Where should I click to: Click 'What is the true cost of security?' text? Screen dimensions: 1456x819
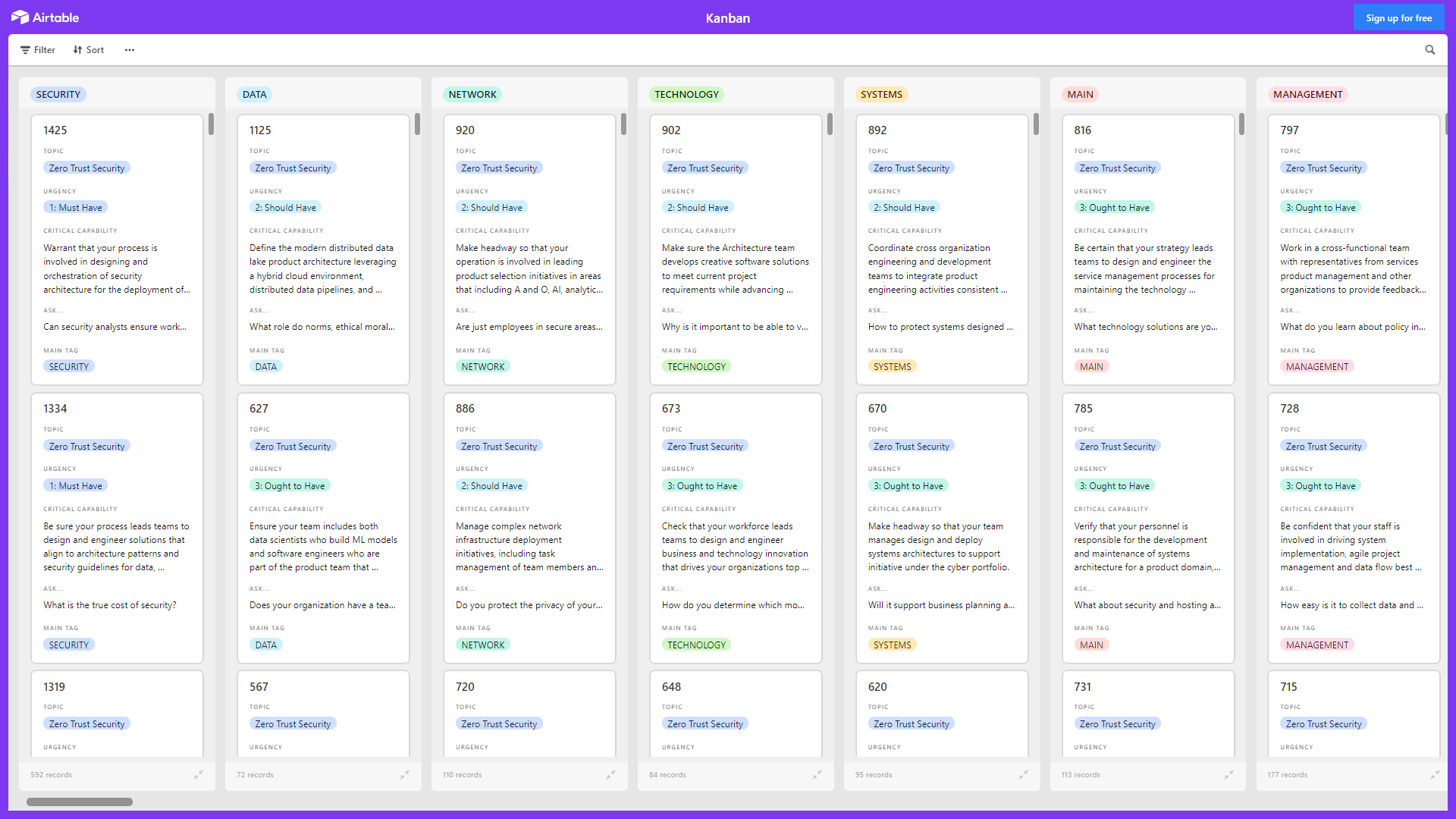pos(110,605)
